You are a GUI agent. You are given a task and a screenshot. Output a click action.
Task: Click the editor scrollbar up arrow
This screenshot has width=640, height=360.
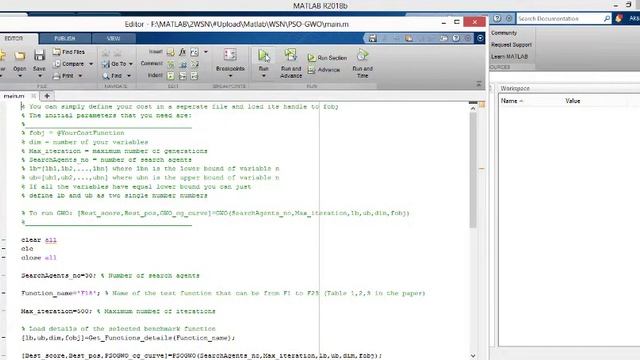point(473,109)
